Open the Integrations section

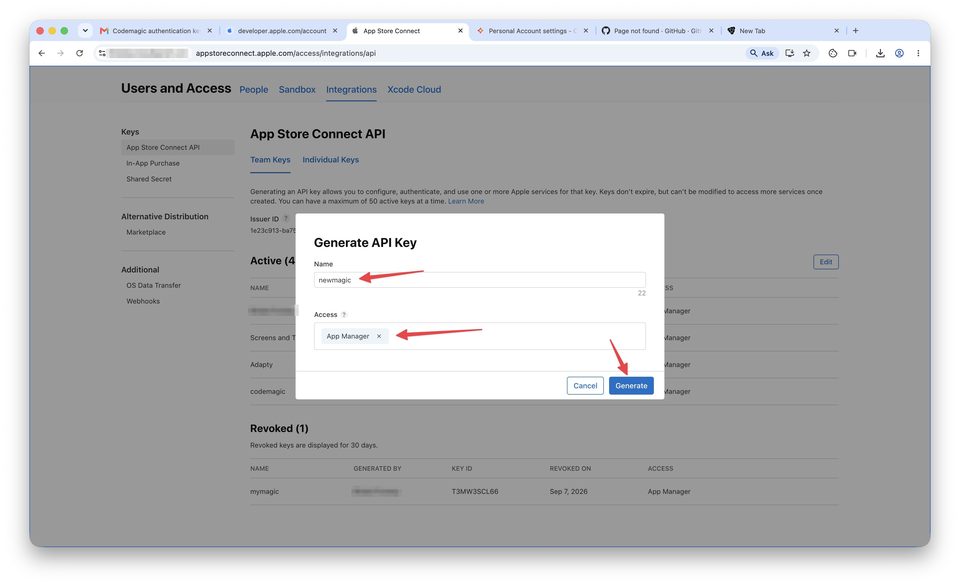[351, 89]
